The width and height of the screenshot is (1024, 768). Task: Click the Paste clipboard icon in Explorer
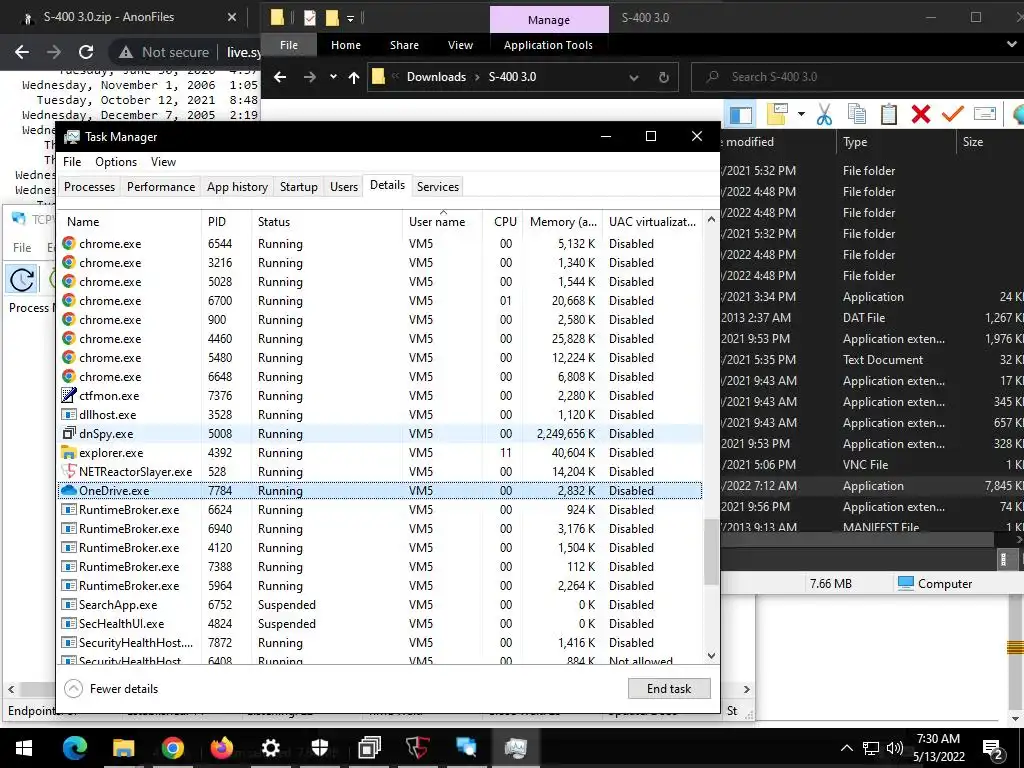(888, 114)
